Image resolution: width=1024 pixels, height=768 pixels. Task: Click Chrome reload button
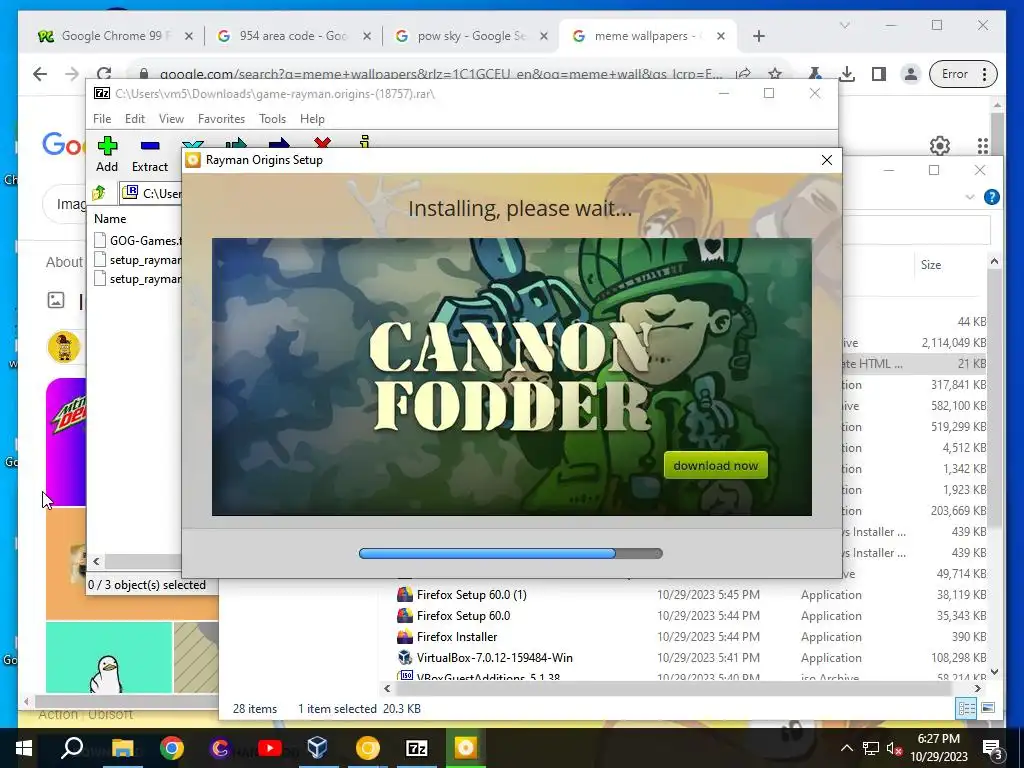click(x=104, y=74)
